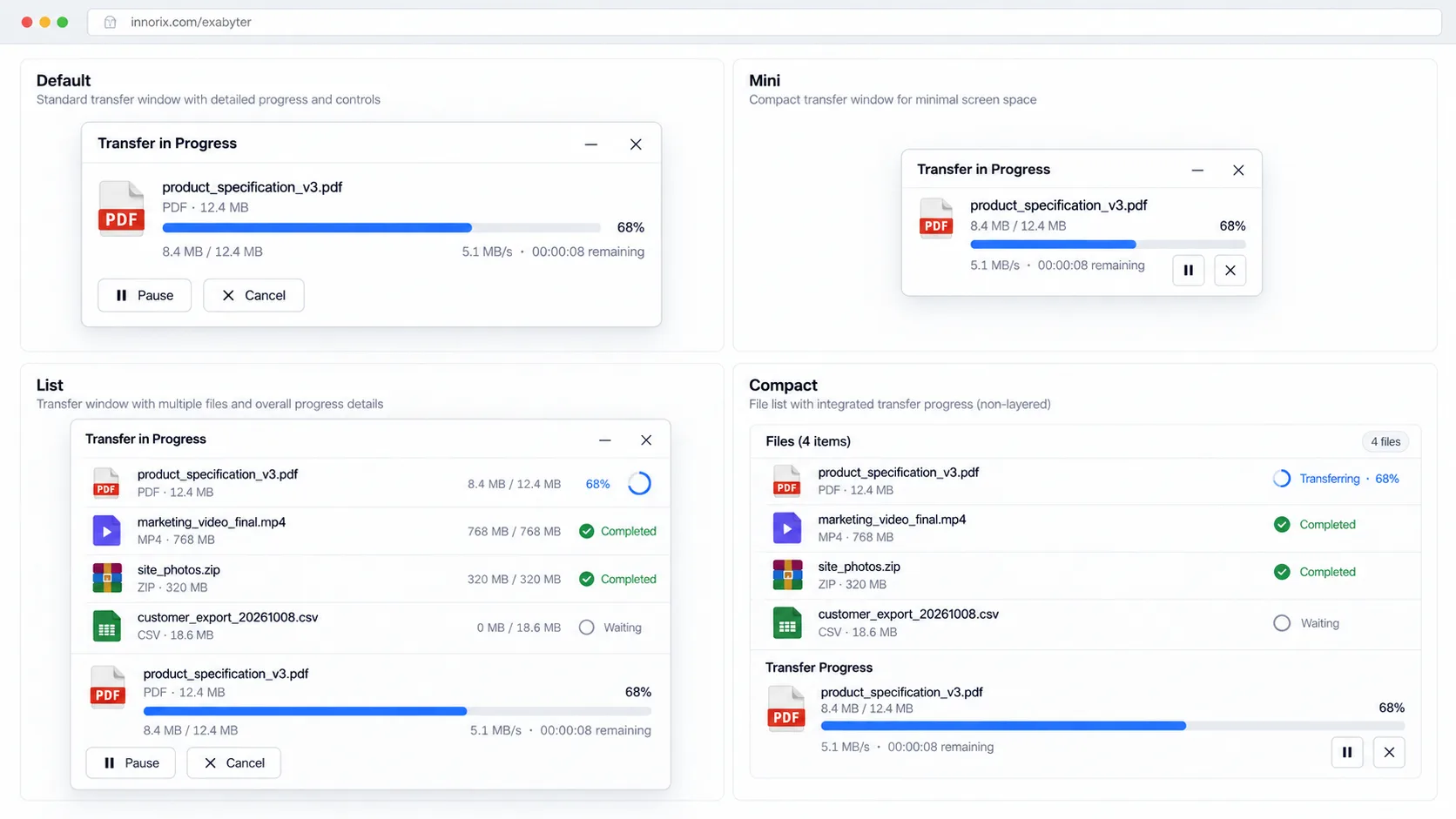Cancel the transfer in the Default window
The width and height of the screenshot is (1456, 819).
[253, 295]
